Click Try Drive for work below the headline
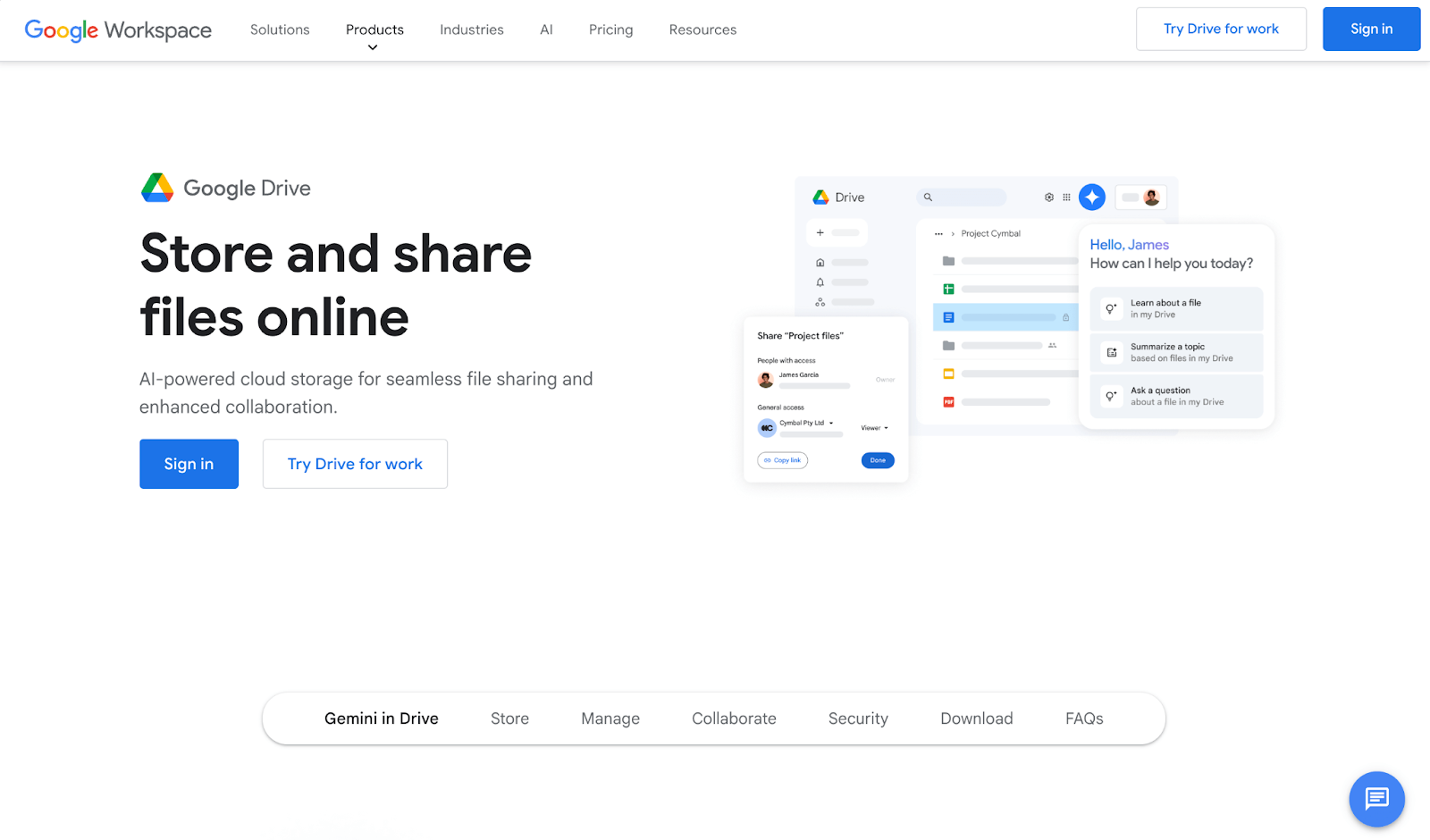 point(355,464)
